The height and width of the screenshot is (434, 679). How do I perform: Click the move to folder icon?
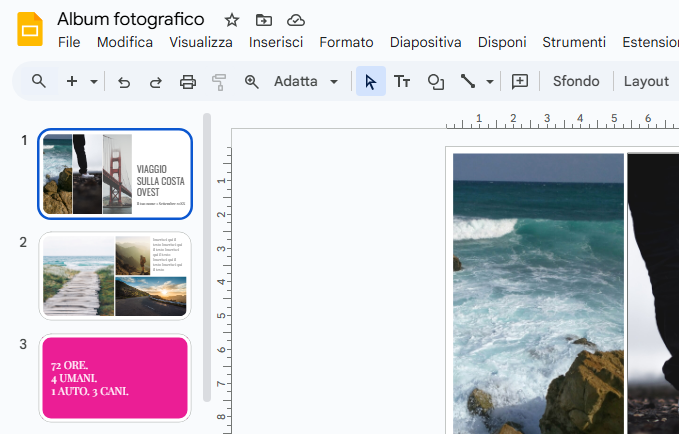point(264,20)
